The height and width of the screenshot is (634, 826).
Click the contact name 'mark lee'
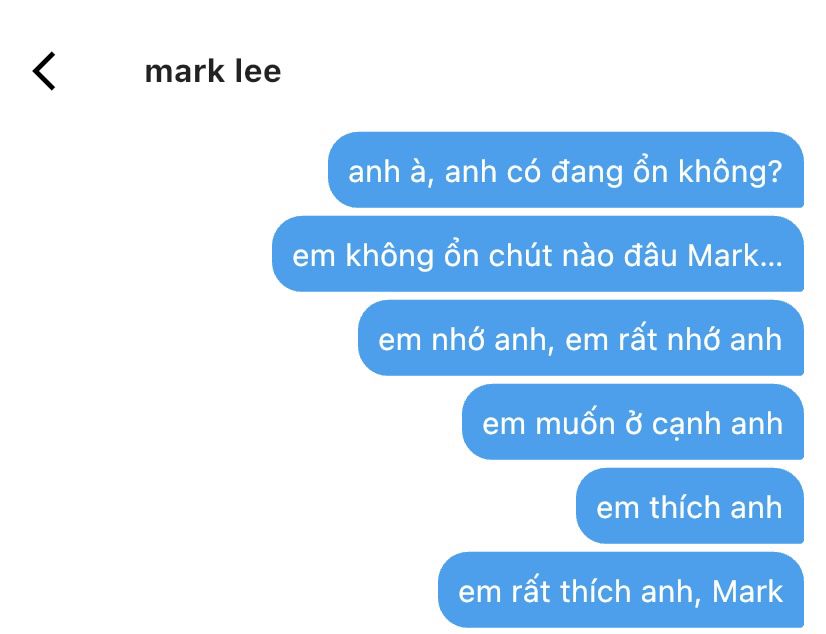(x=213, y=72)
